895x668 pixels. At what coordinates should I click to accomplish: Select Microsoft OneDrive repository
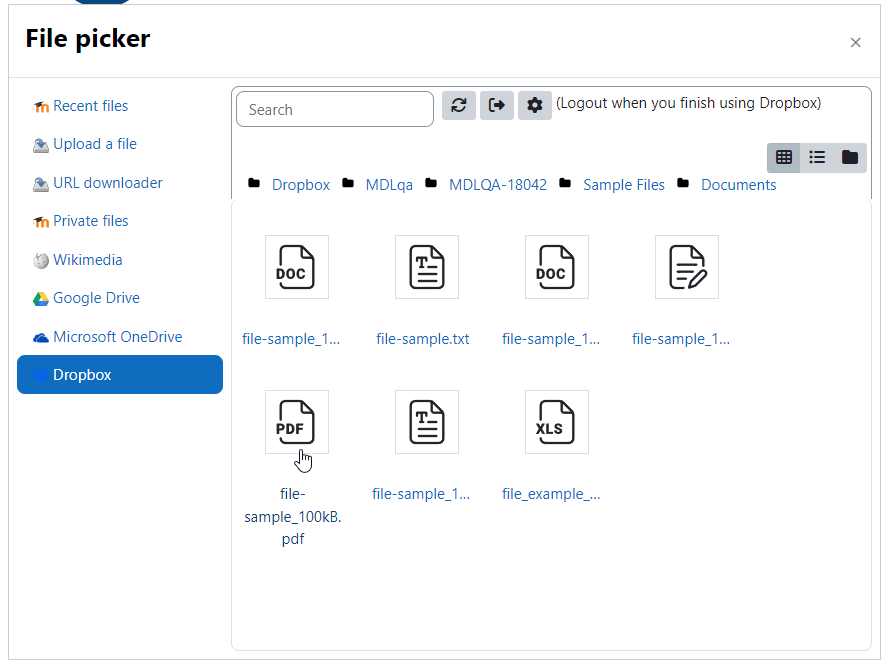click(x=118, y=337)
